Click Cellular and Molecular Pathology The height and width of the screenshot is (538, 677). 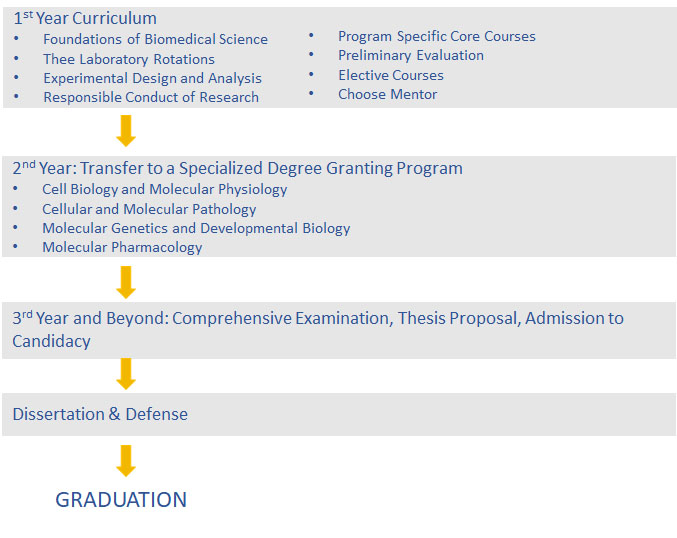coord(149,209)
